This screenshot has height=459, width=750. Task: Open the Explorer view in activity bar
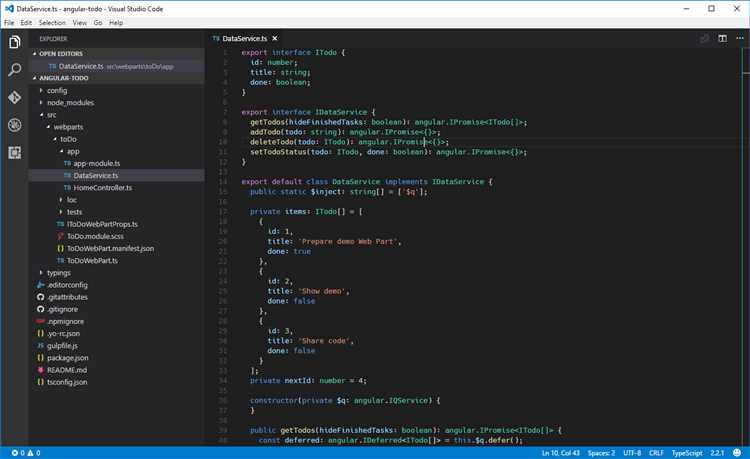[14, 42]
